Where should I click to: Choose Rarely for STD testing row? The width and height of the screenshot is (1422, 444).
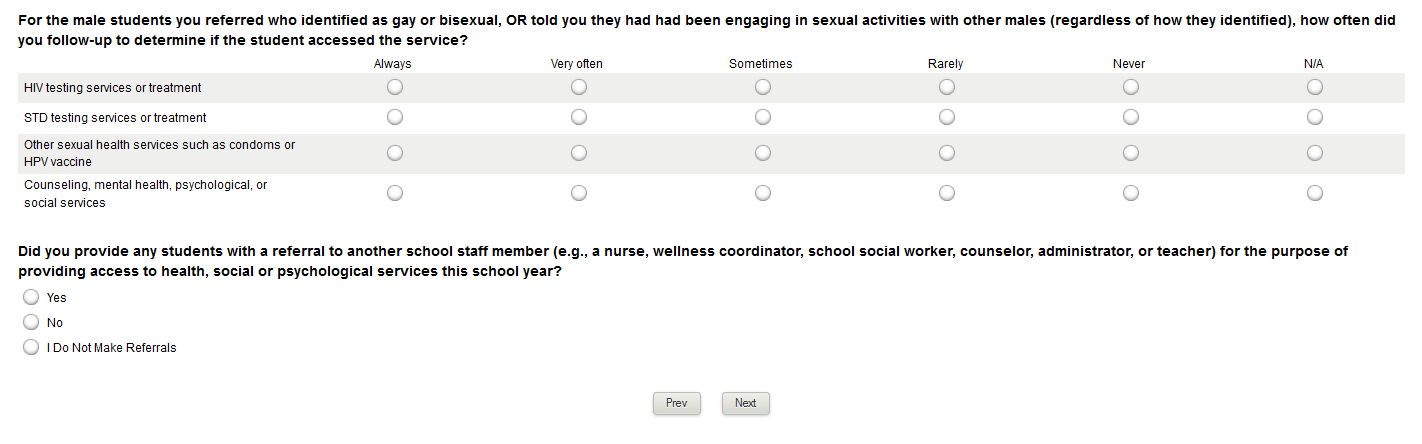(947, 118)
